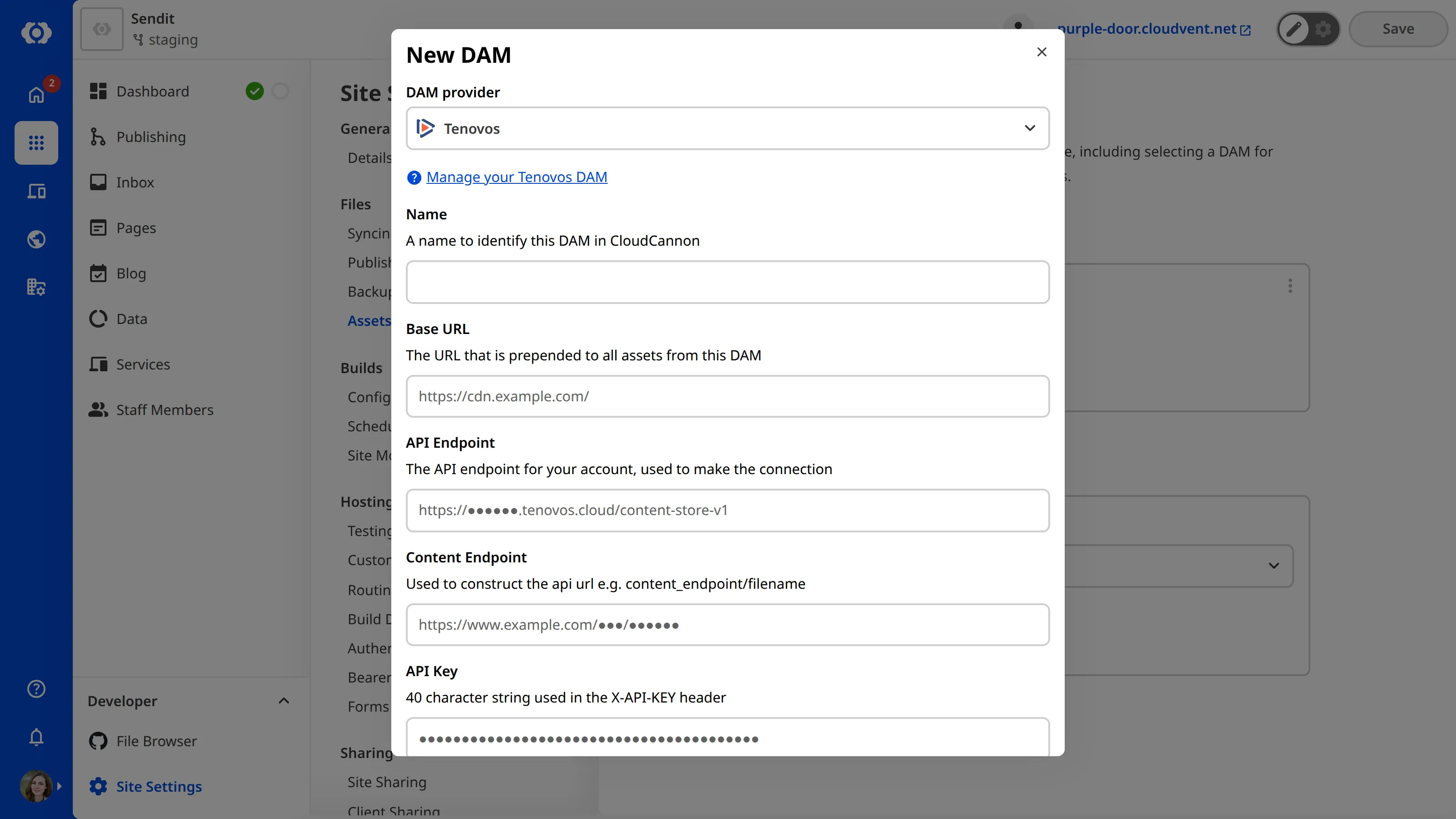Open the Site Settings link
This screenshot has height=819, width=1456.
tap(159, 786)
